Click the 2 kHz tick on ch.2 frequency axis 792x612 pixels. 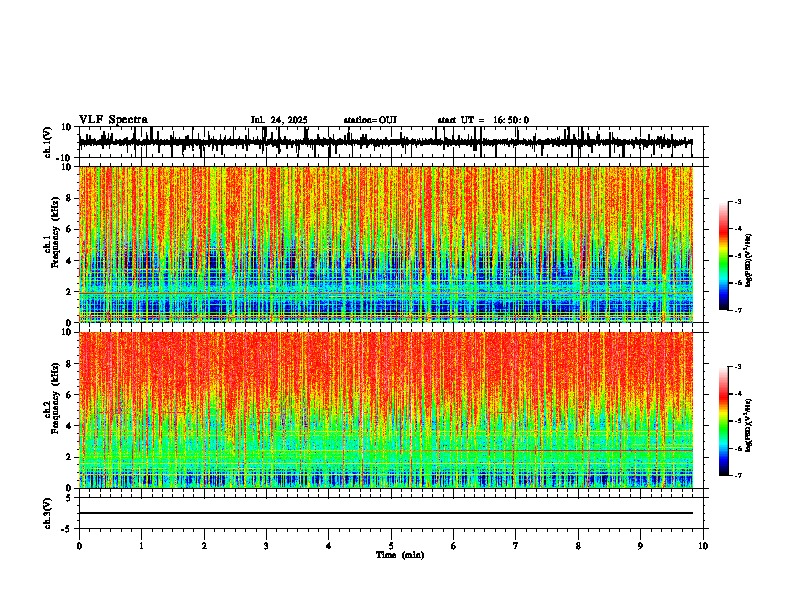(x=69, y=457)
